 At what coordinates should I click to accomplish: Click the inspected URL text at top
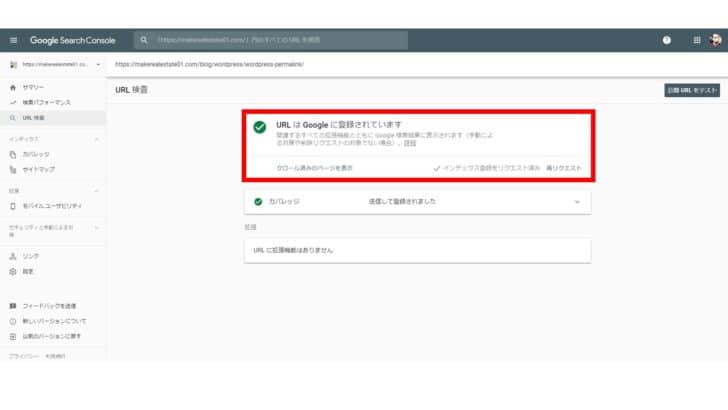click(x=209, y=65)
